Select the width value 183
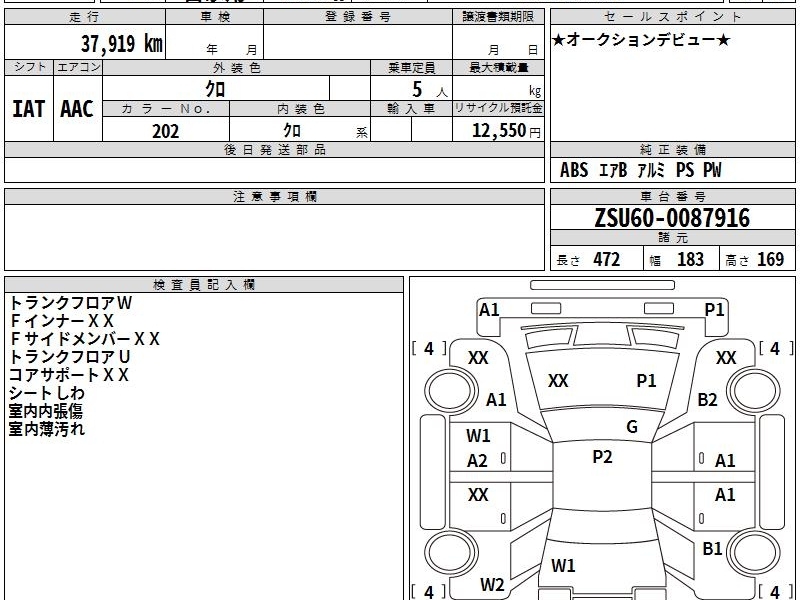The image size is (800, 600). [690, 259]
